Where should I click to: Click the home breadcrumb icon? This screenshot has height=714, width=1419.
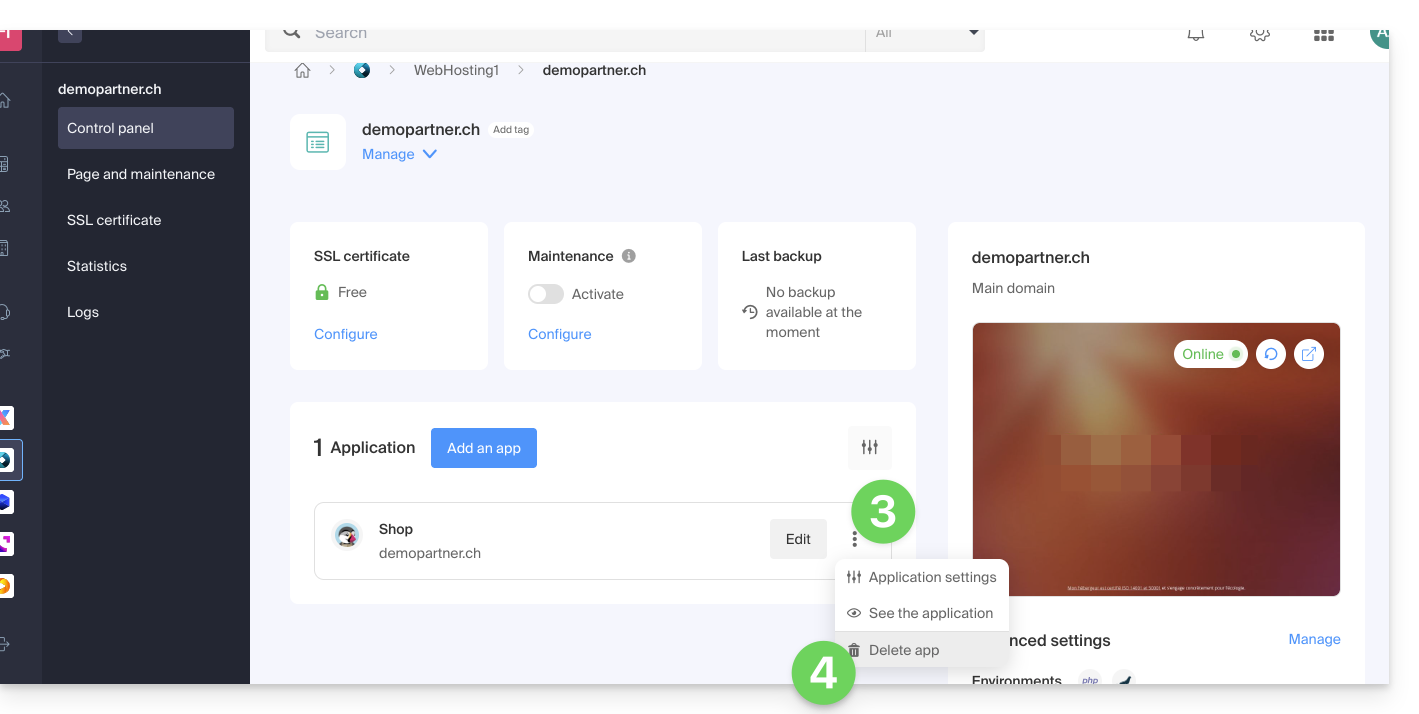coord(302,71)
